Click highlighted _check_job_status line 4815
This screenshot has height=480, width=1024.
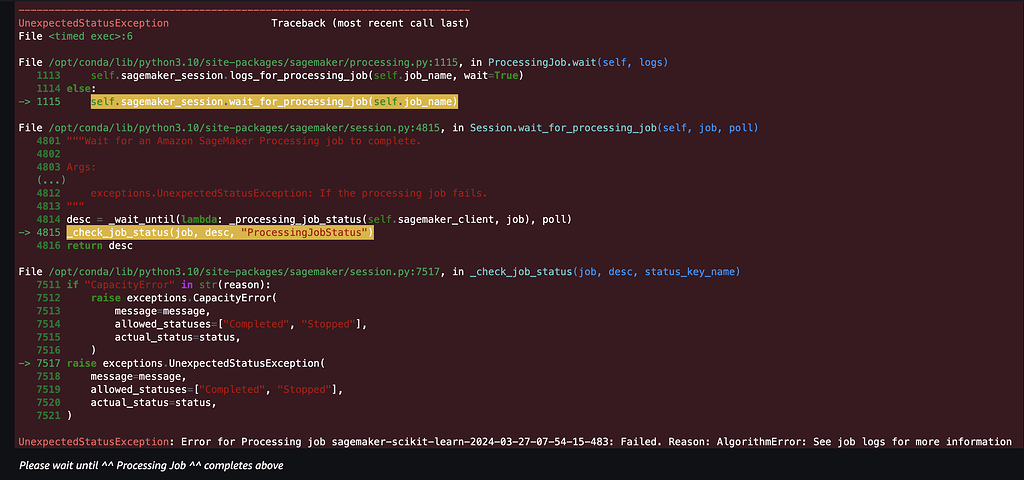tap(220, 232)
